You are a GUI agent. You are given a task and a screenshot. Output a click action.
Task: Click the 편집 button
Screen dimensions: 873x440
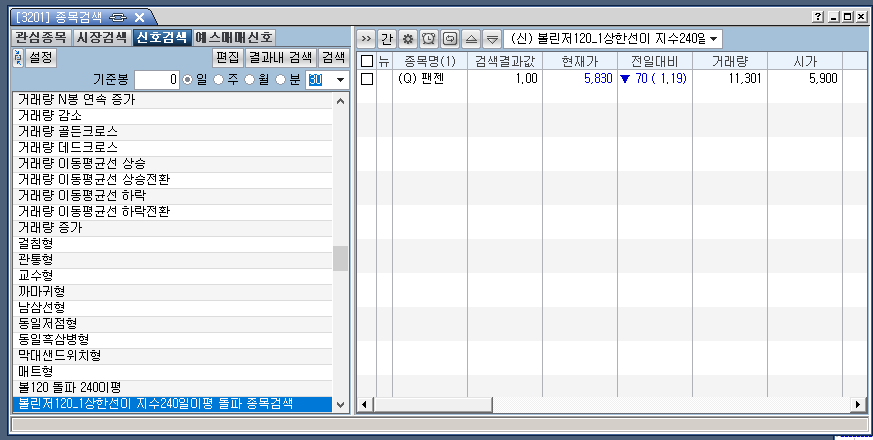pos(228,57)
